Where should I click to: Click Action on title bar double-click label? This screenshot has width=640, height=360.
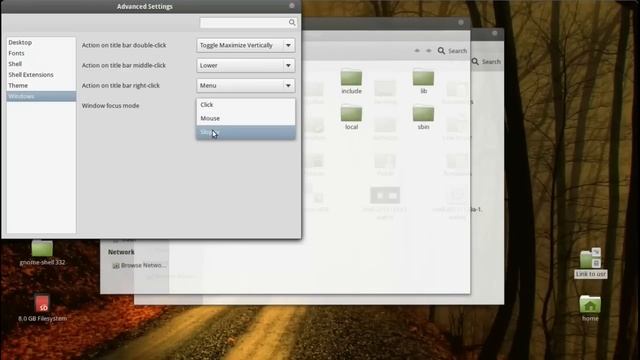click(x=124, y=45)
